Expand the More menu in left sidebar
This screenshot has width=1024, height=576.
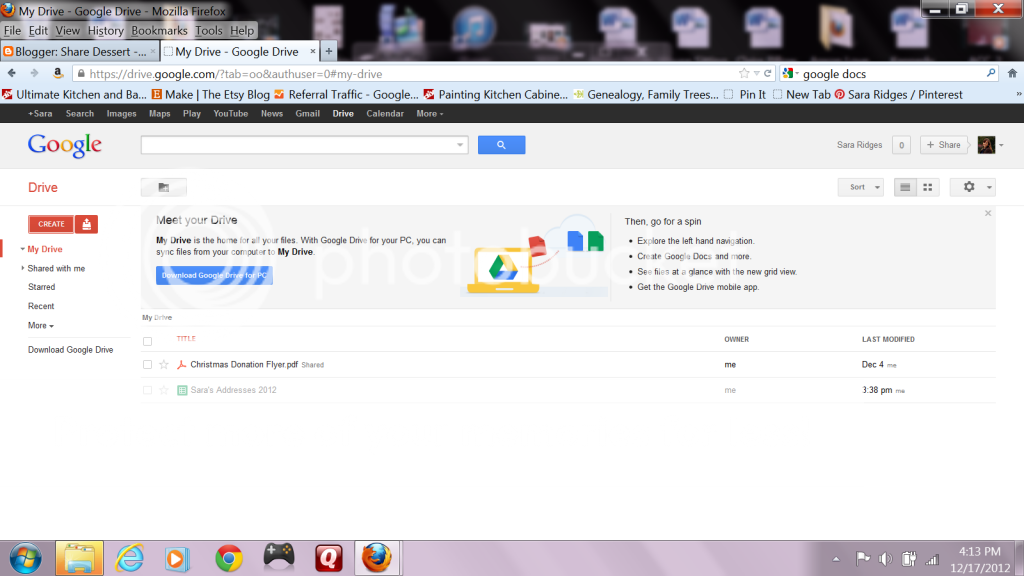[40, 325]
